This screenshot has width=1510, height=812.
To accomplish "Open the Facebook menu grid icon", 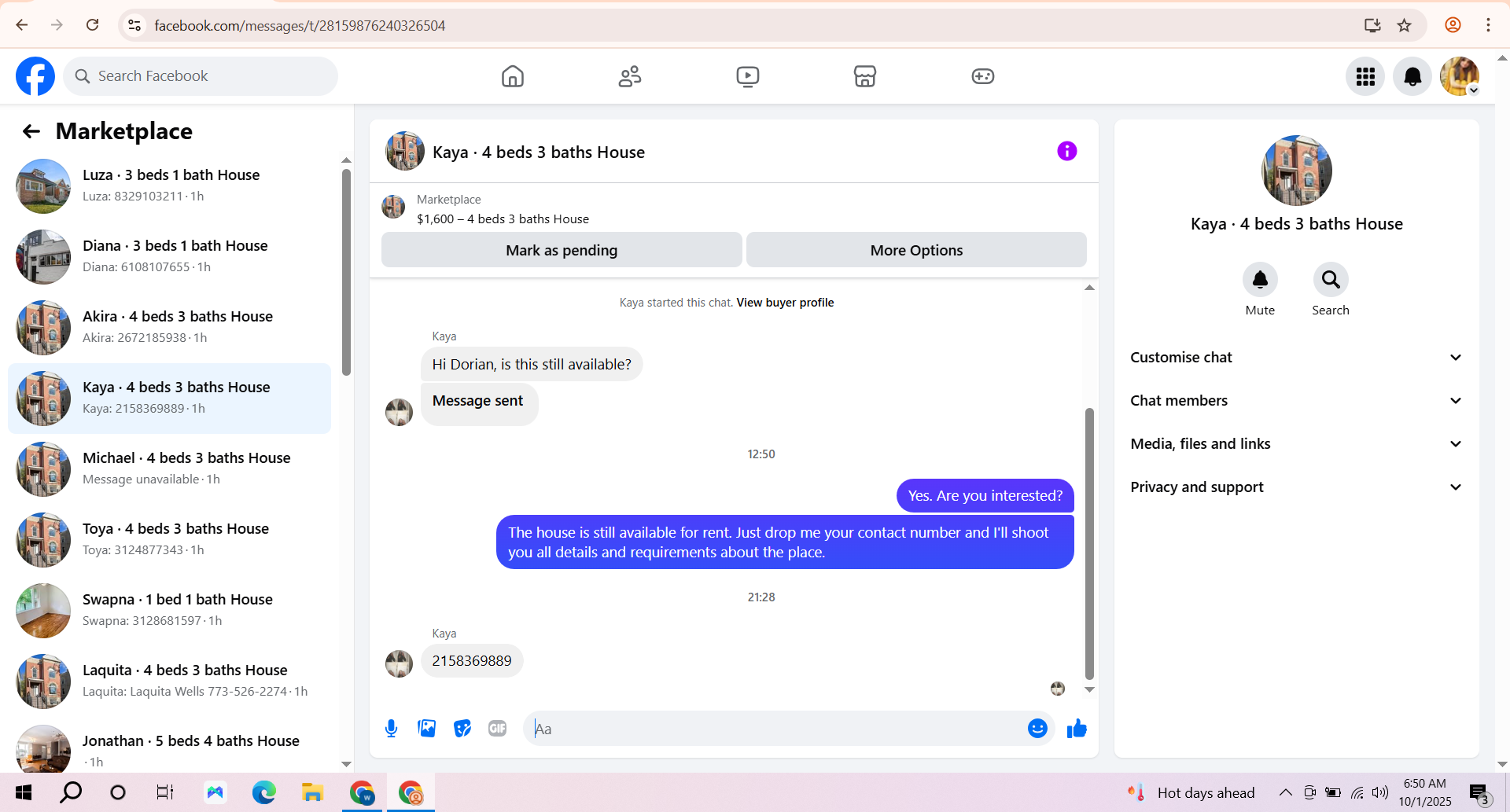I will coord(1365,76).
